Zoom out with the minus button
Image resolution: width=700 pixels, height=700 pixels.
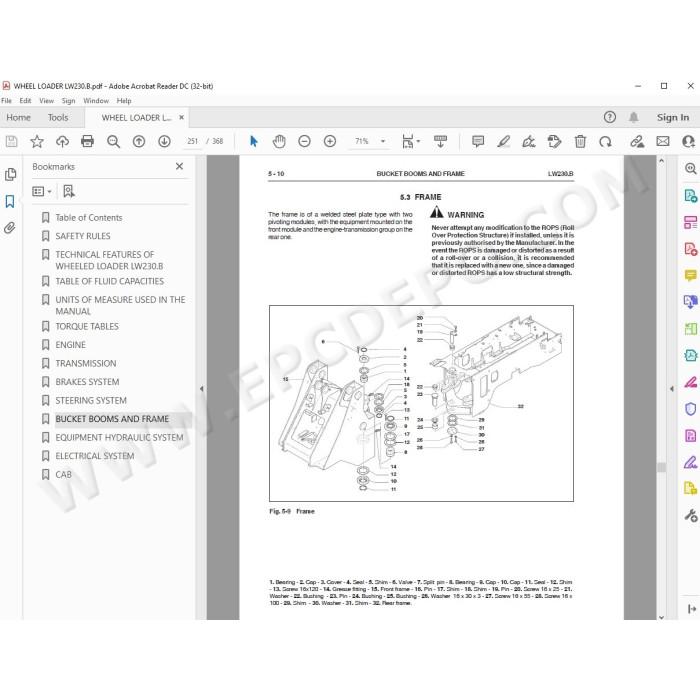pyautogui.click(x=304, y=142)
